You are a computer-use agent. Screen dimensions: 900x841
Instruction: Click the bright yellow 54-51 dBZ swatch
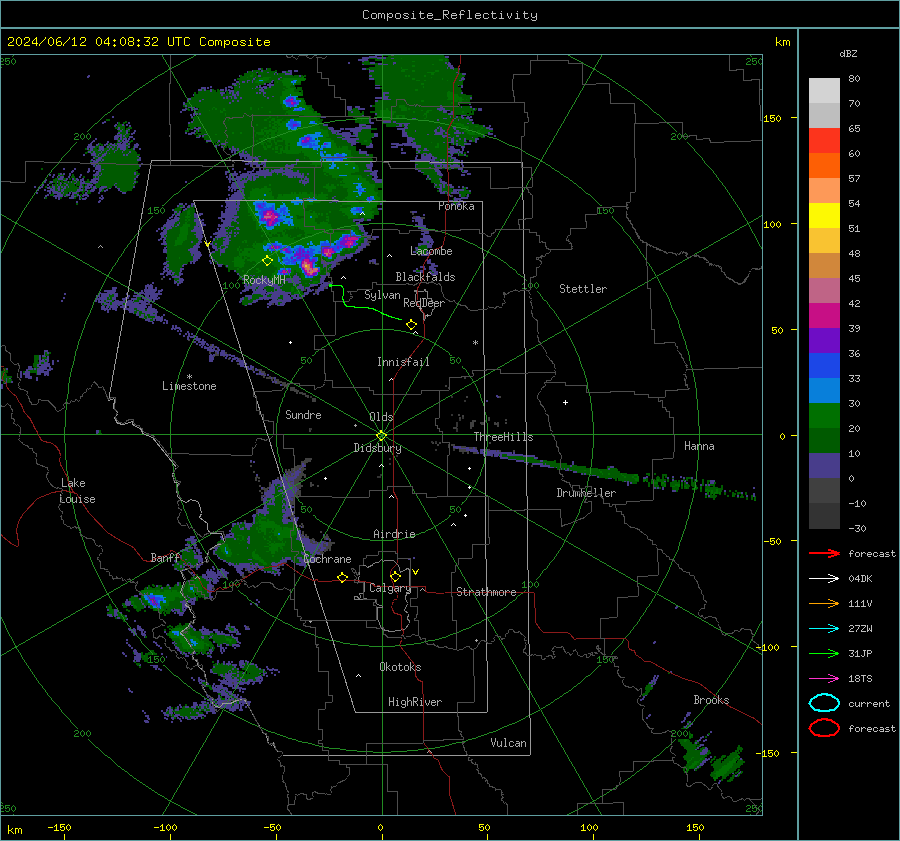(824, 216)
